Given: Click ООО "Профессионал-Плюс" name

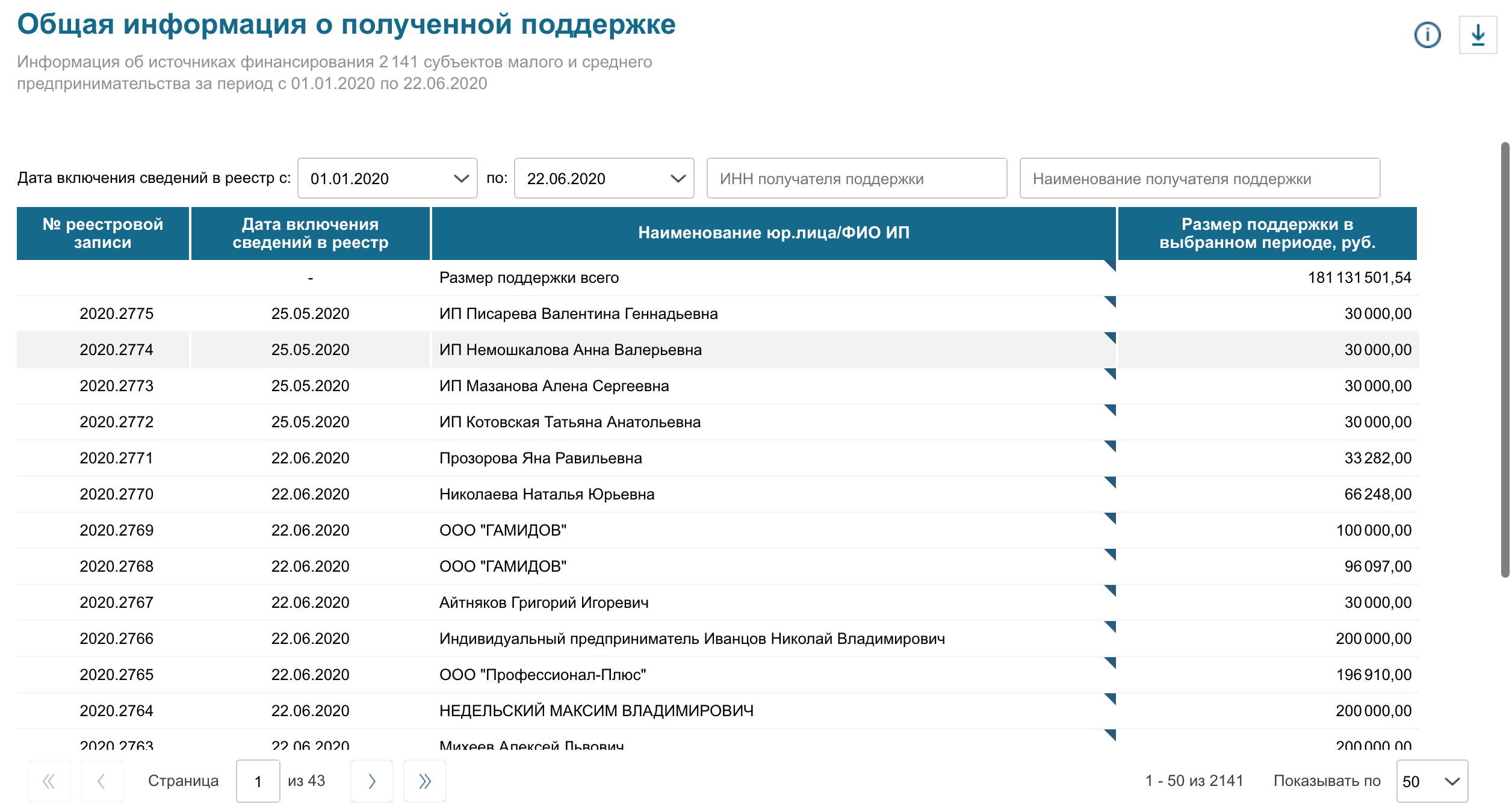Looking at the screenshot, I should tap(543, 675).
